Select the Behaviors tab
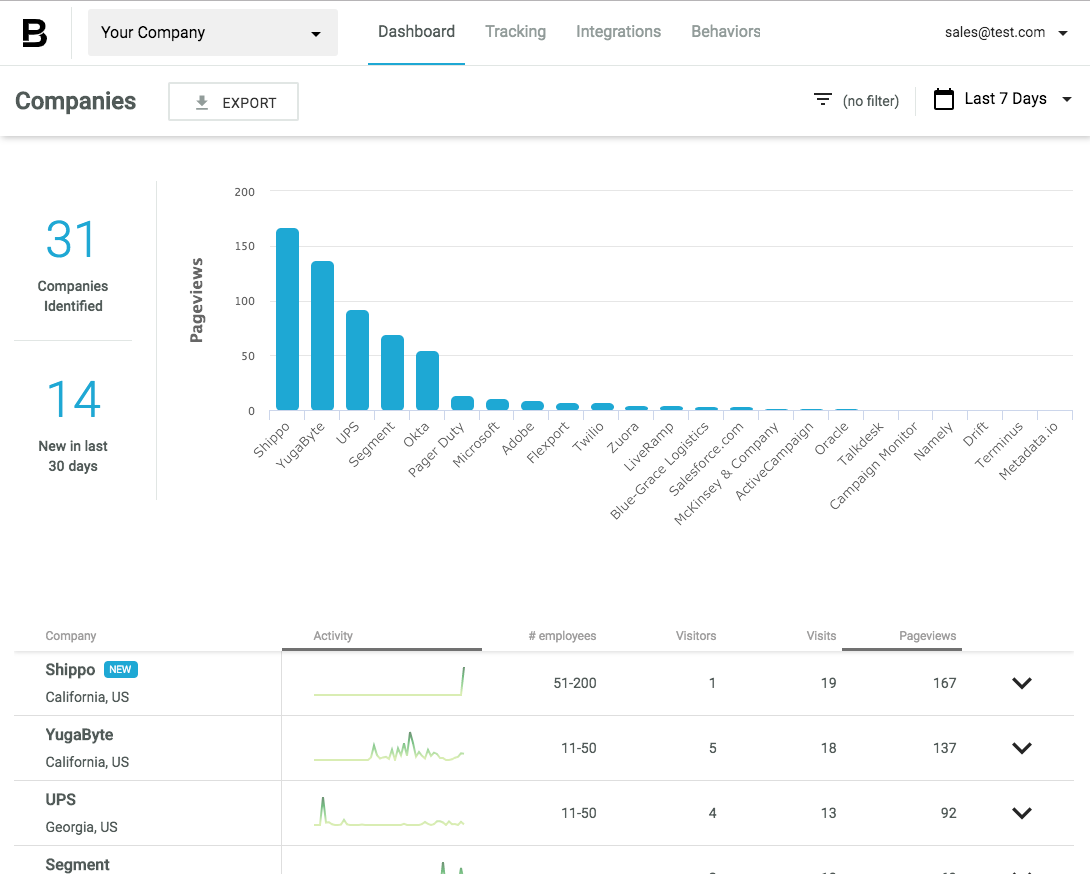 [x=726, y=32]
